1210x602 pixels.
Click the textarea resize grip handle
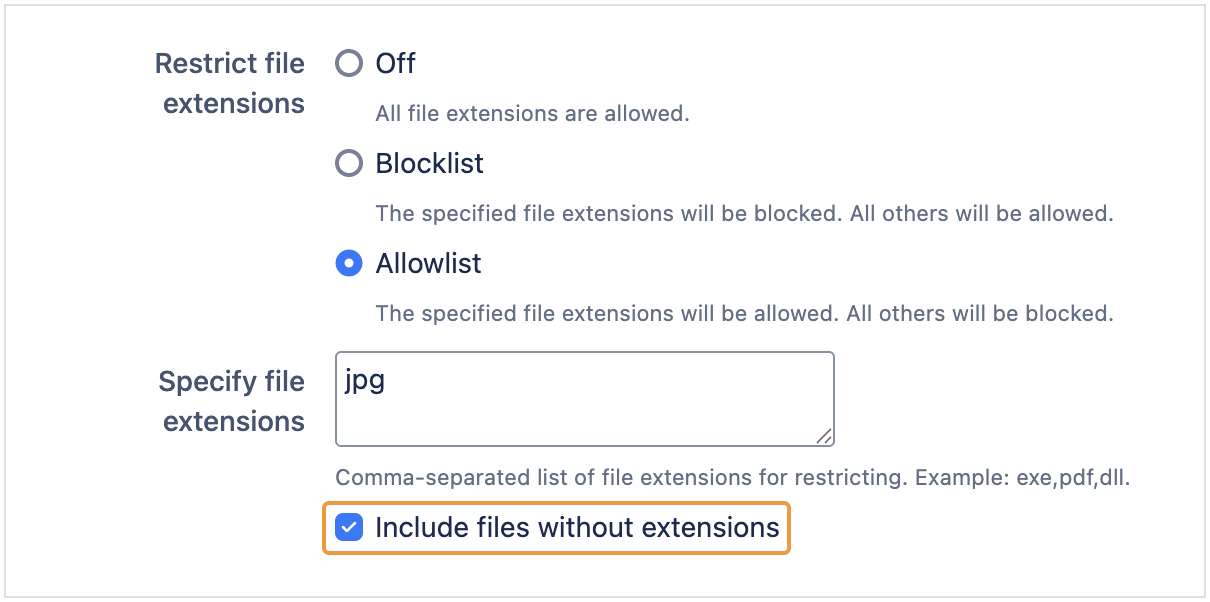pos(826,438)
